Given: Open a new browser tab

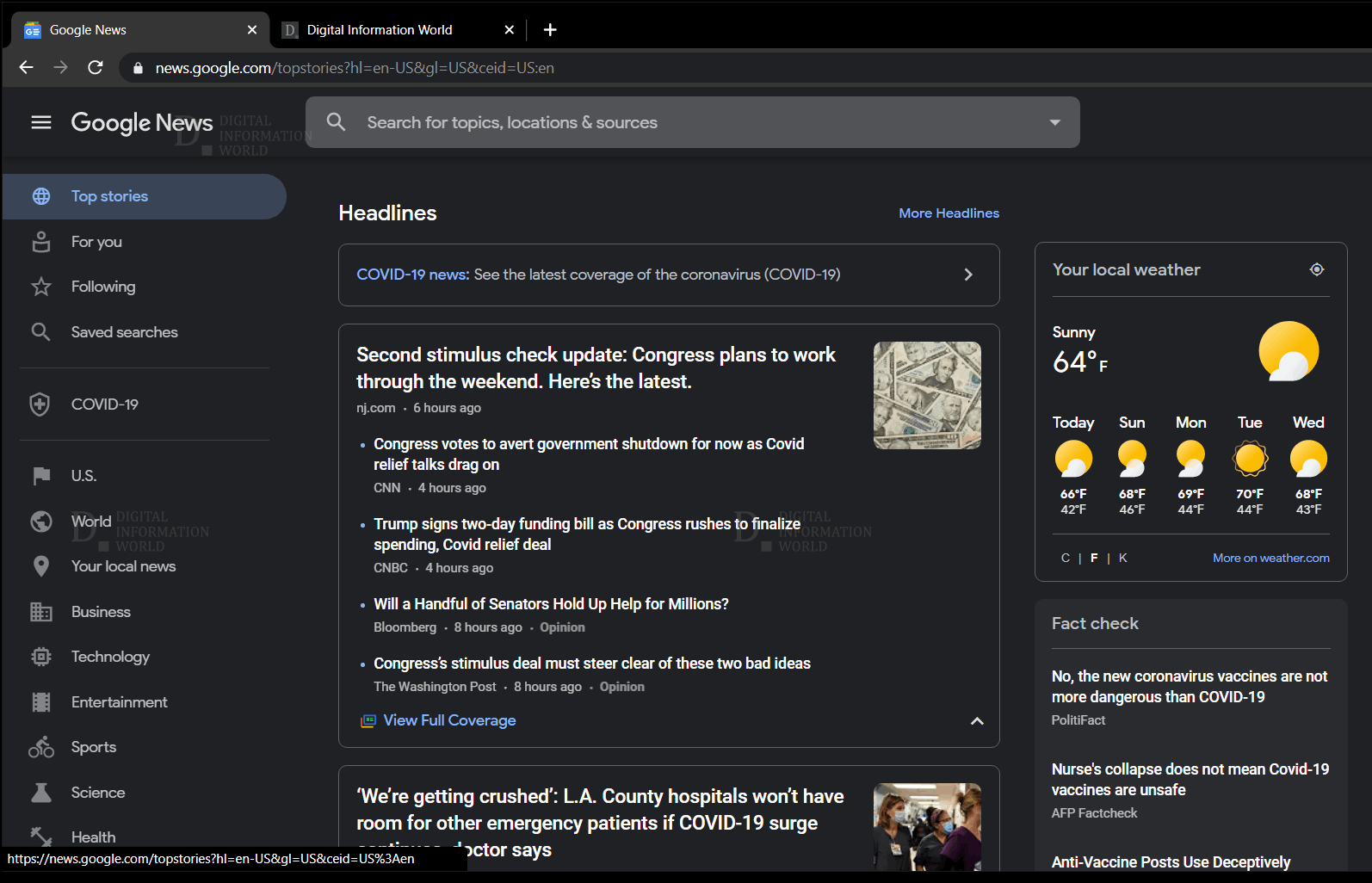Looking at the screenshot, I should (550, 30).
